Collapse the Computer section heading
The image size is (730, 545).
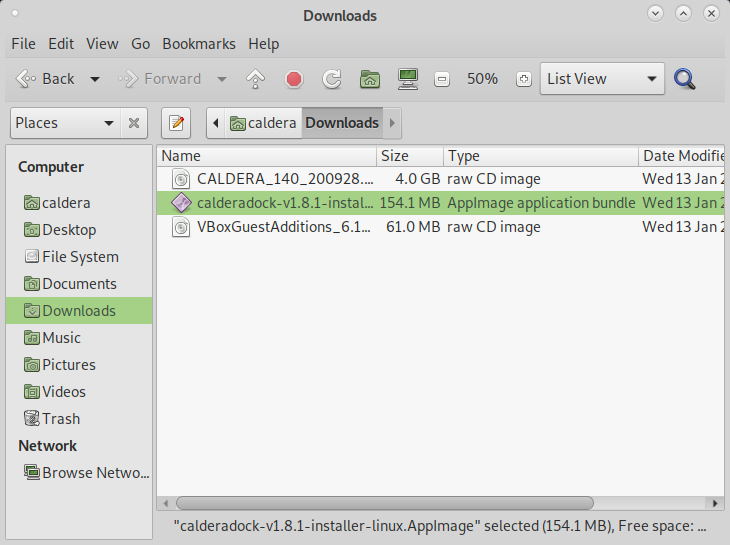(51, 167)
